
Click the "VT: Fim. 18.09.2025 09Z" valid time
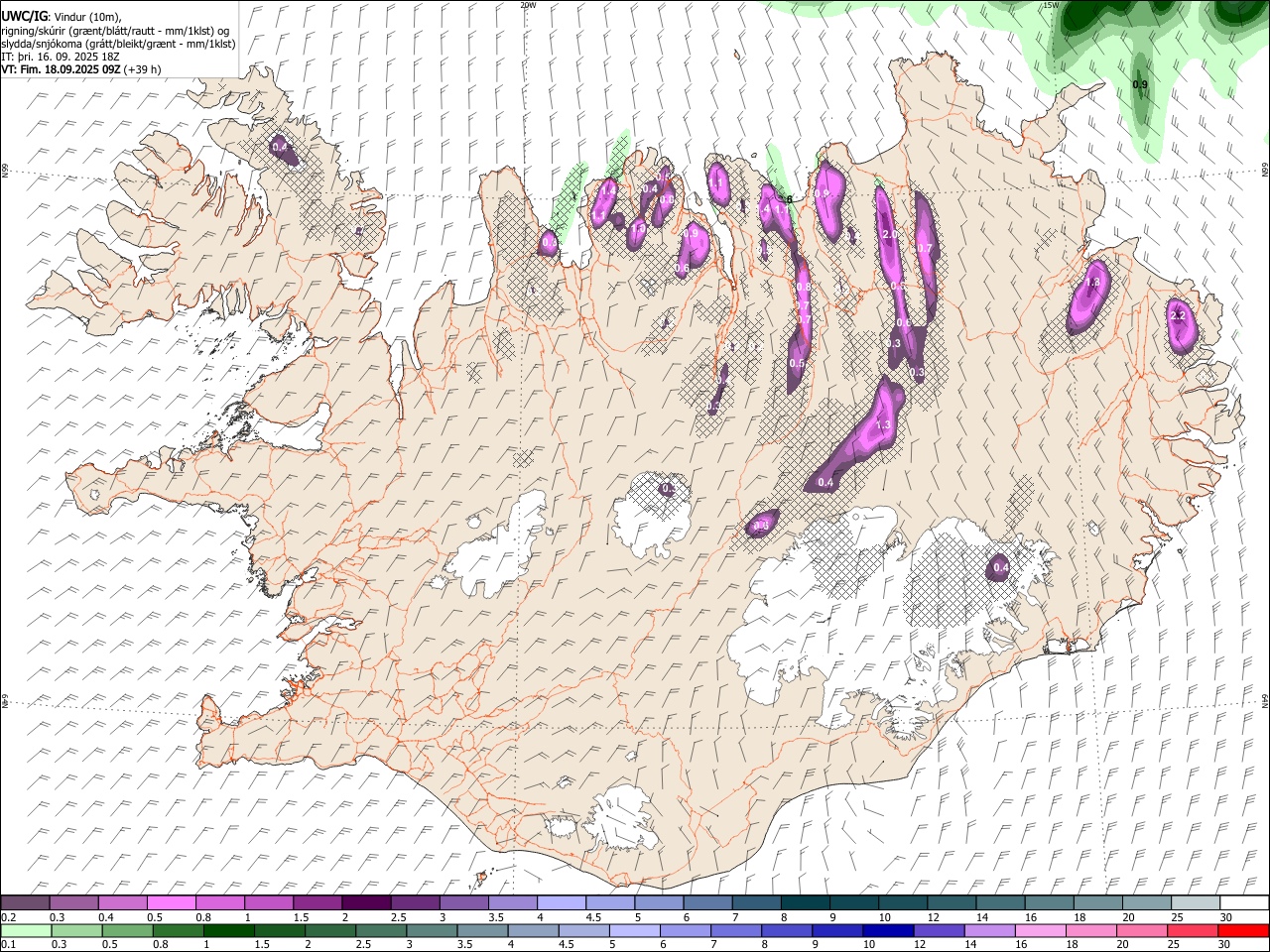coord(63,69)
